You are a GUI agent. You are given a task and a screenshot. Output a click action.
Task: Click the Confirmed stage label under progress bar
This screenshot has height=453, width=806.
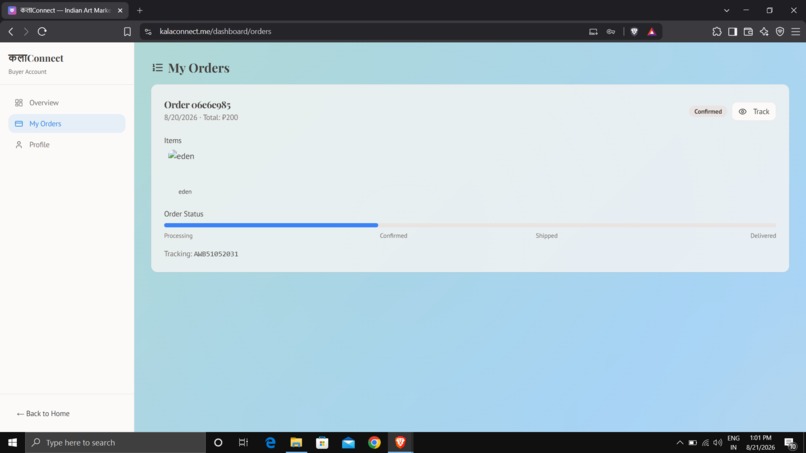tap(393, 235)
